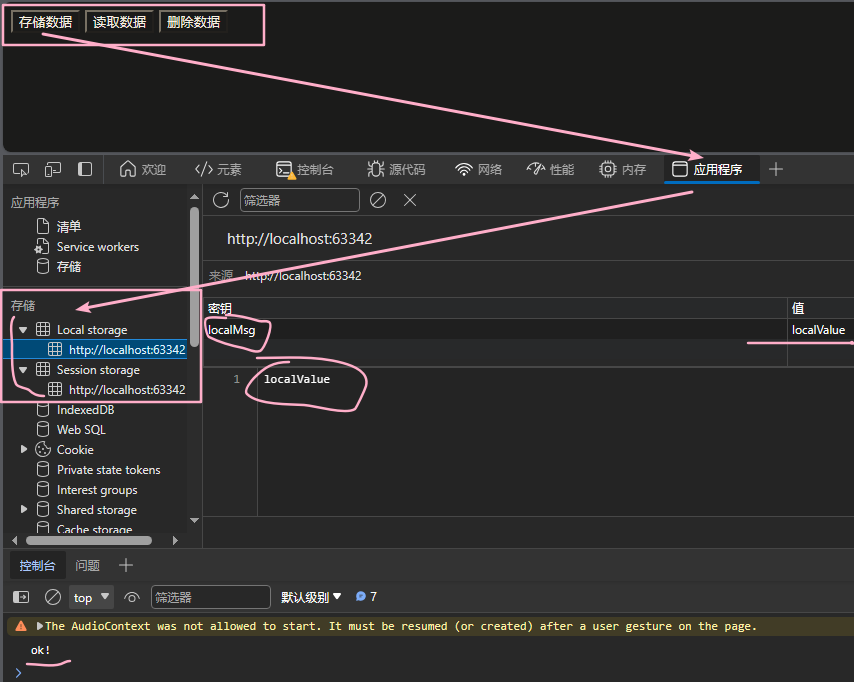Expand the AudioContext warning message
854x682 pixels.
click(x=39, y=626)
